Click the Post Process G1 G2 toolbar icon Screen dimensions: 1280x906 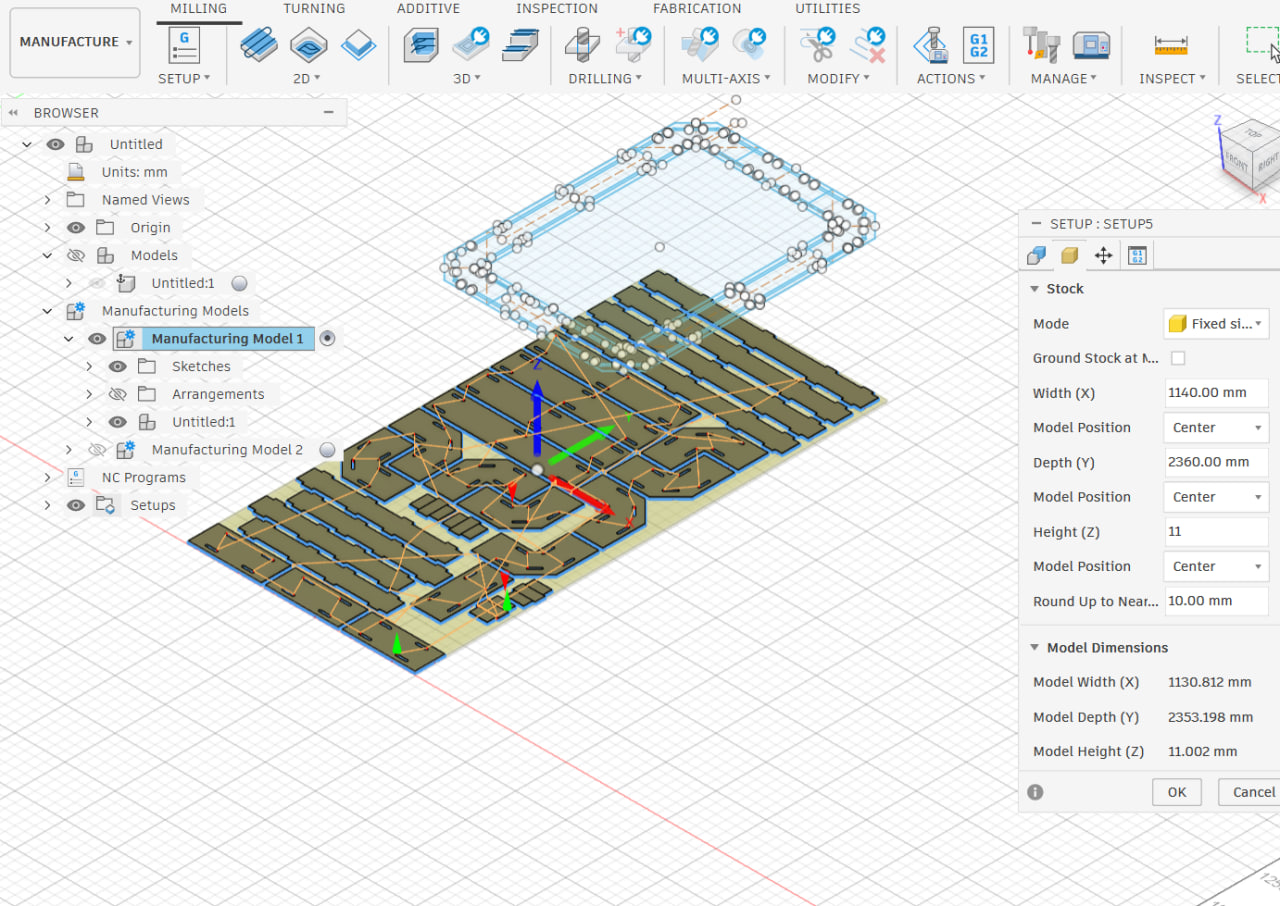[977, 45]
